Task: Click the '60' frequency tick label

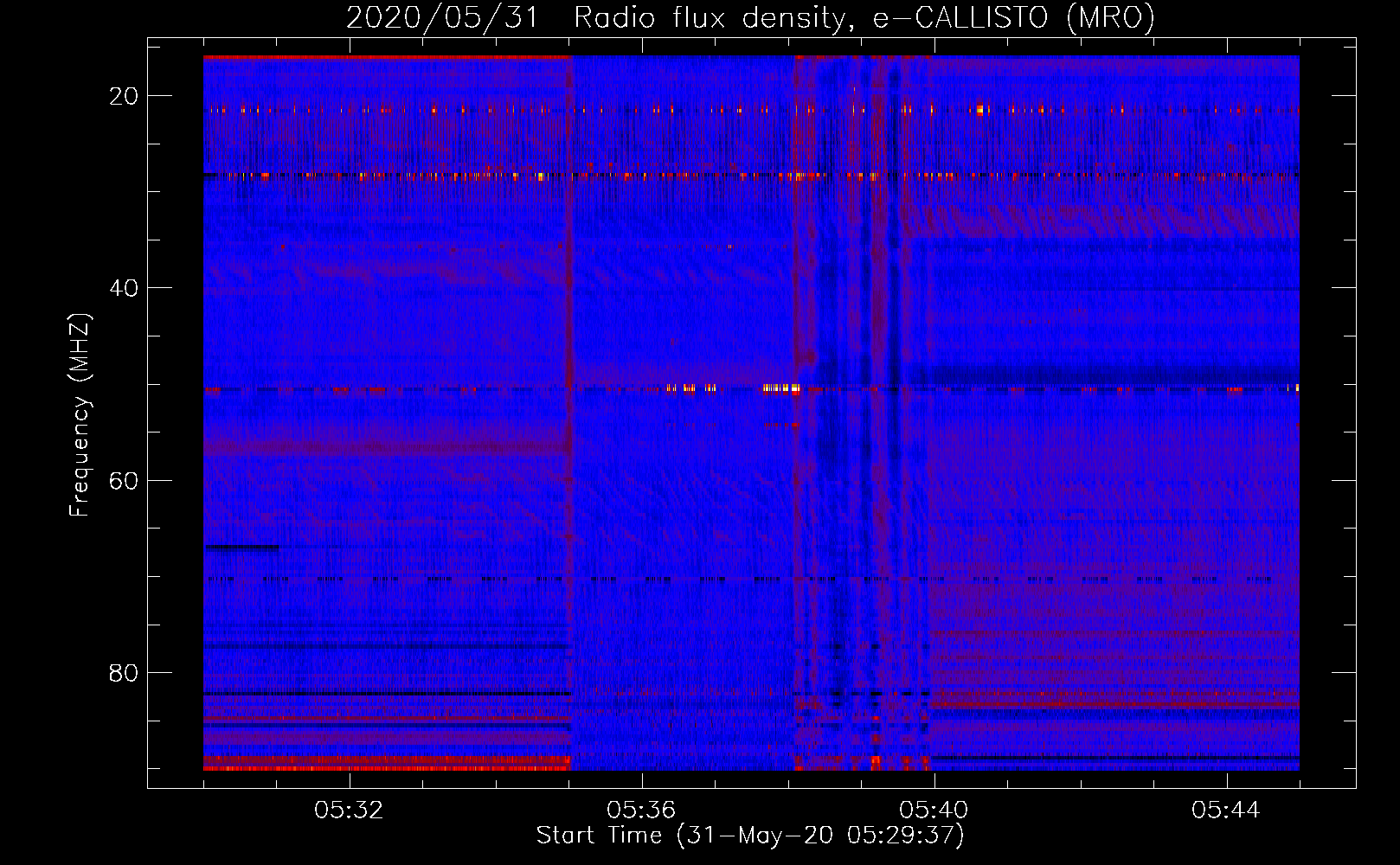Action: pyautogui.click(x=124, y=480)
